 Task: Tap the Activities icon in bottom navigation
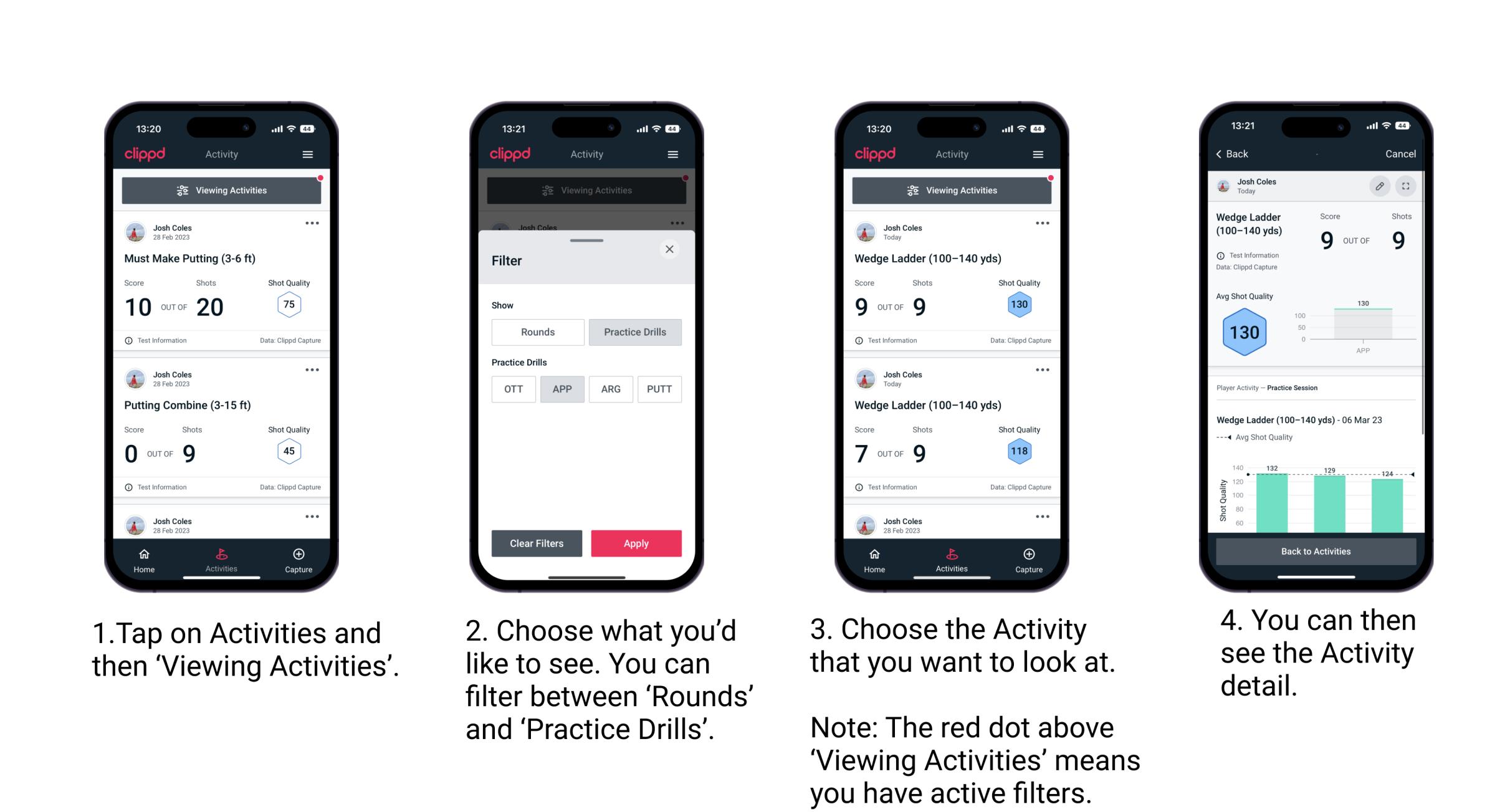click(220, 557)
